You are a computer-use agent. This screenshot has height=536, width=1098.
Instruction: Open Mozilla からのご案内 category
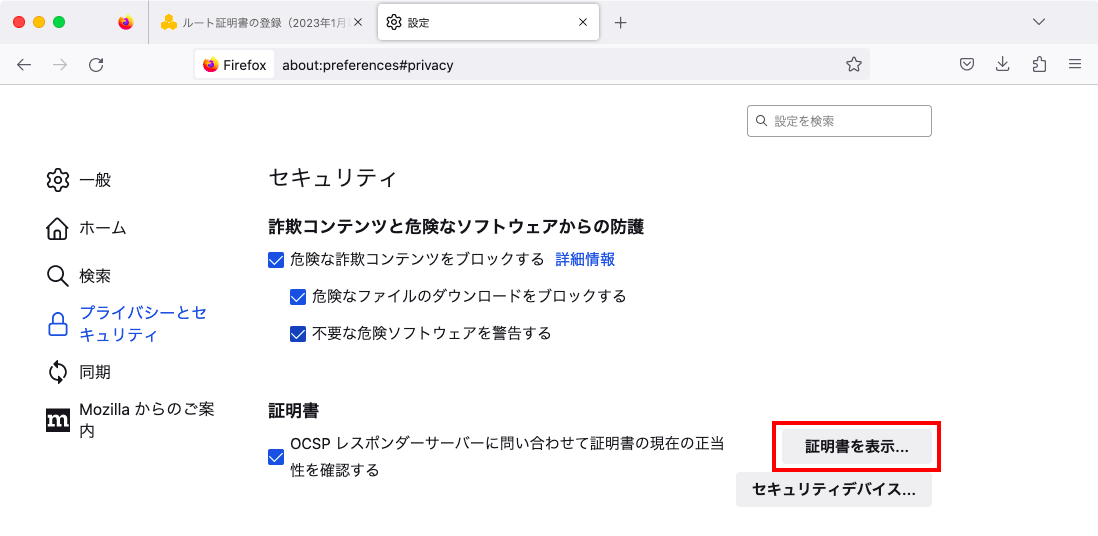132,420
